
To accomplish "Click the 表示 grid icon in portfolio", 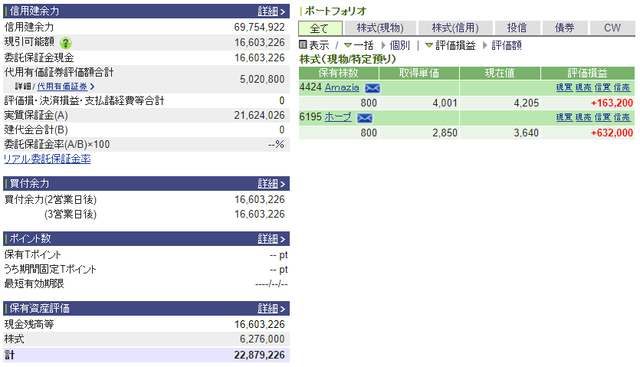I will (302, 44).
